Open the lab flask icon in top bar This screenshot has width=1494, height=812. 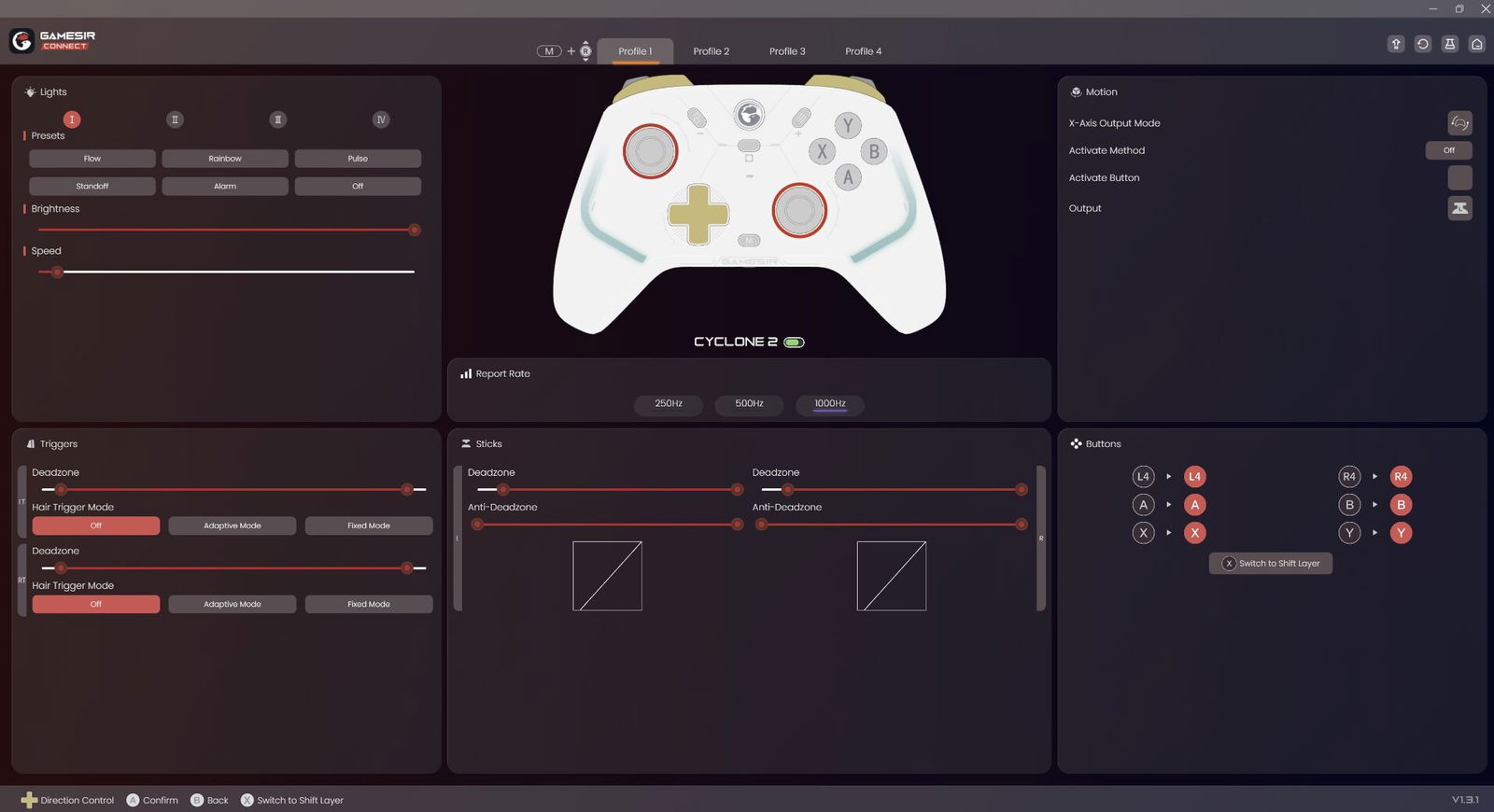point(1450,44)
